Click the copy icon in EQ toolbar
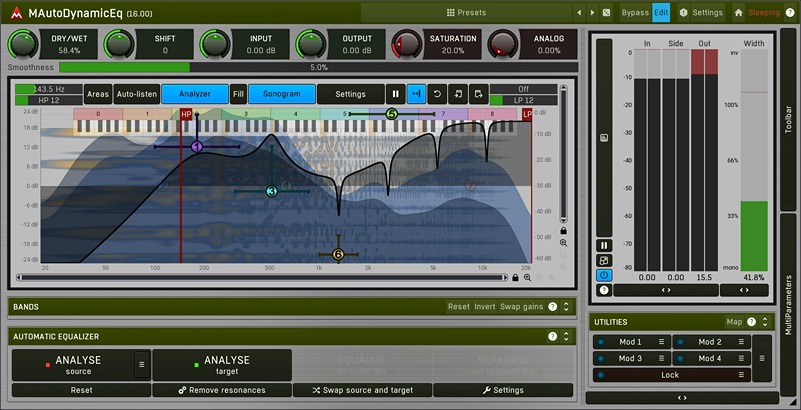This screenshot has height=410, width=801. pyautogui.click(x=458, y=94)
